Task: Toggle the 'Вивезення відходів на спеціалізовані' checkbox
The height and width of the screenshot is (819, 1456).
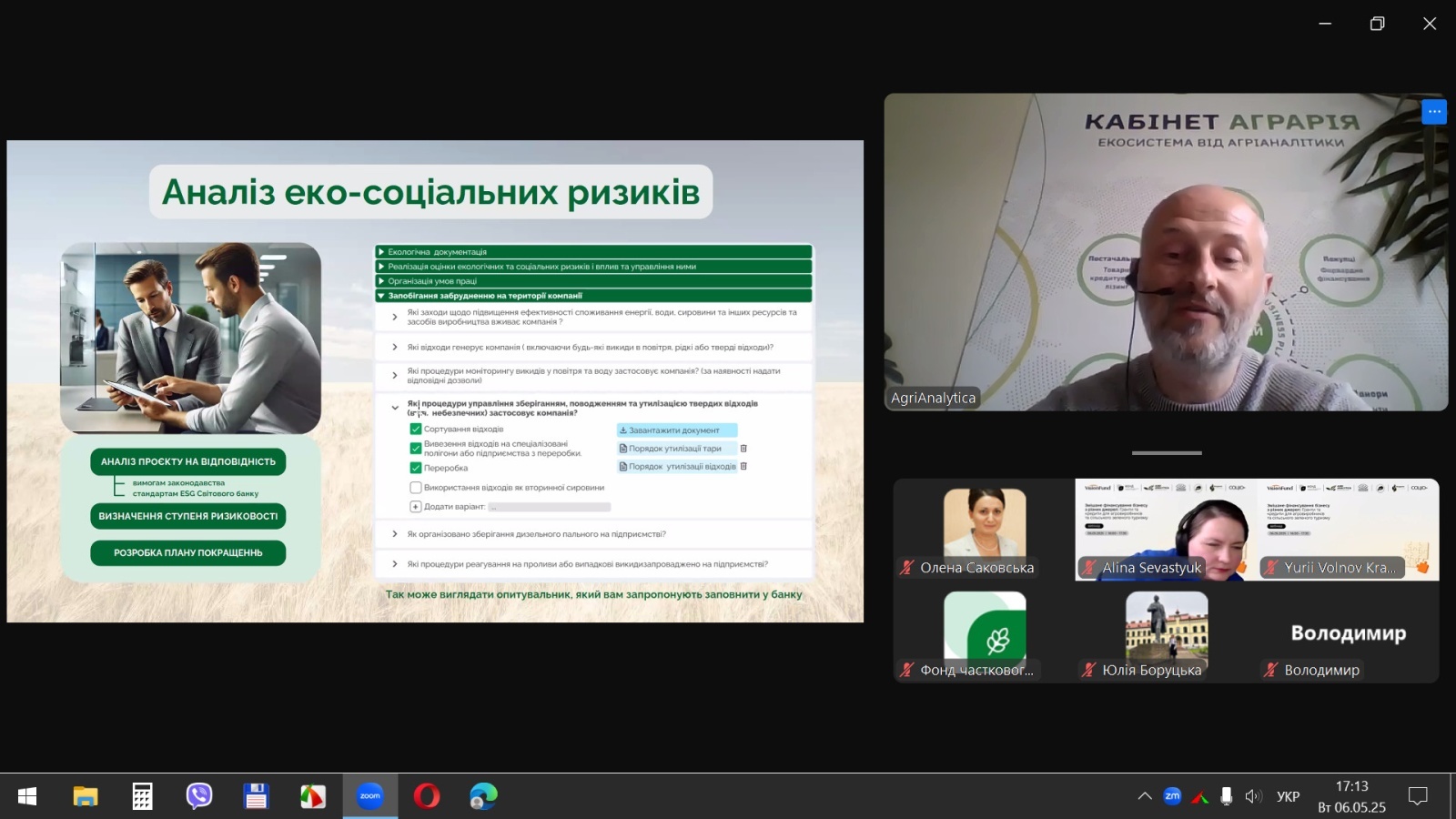Action: pos(416,448)
